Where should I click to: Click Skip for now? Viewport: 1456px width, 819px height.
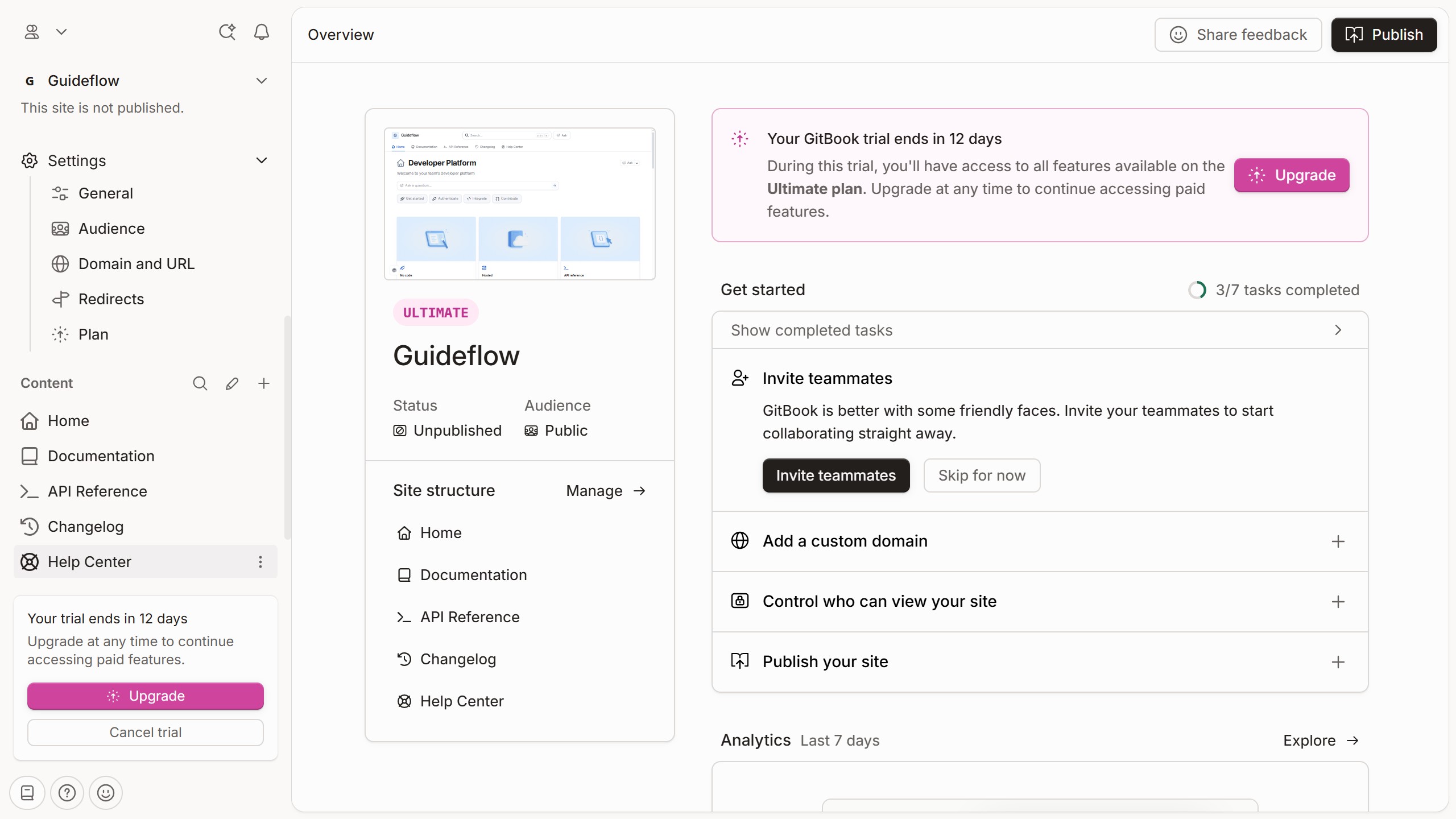point(982,475)
